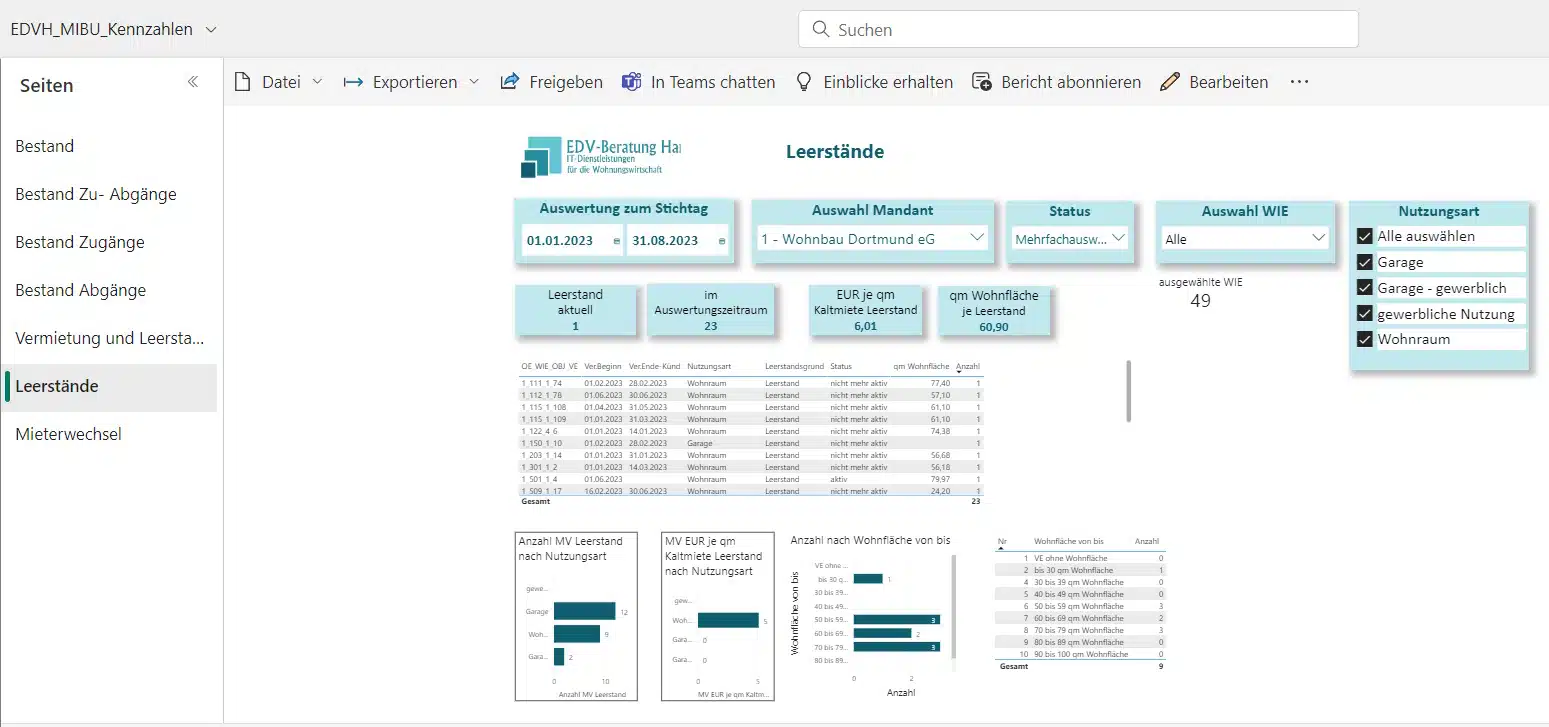Uncheck the Wohnraum checkbox
This screenshot has width=1549, height=727.
point(1364,339)
